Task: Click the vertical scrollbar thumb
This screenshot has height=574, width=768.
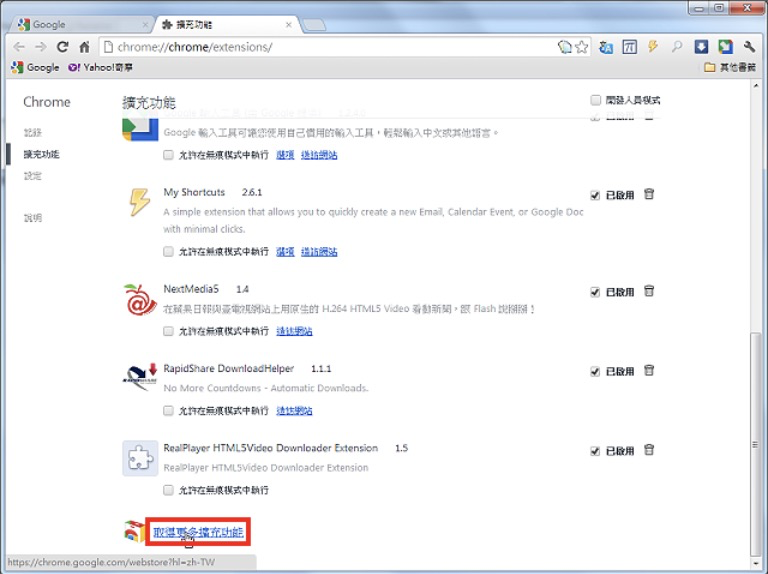Action: (x=756, y=445)
